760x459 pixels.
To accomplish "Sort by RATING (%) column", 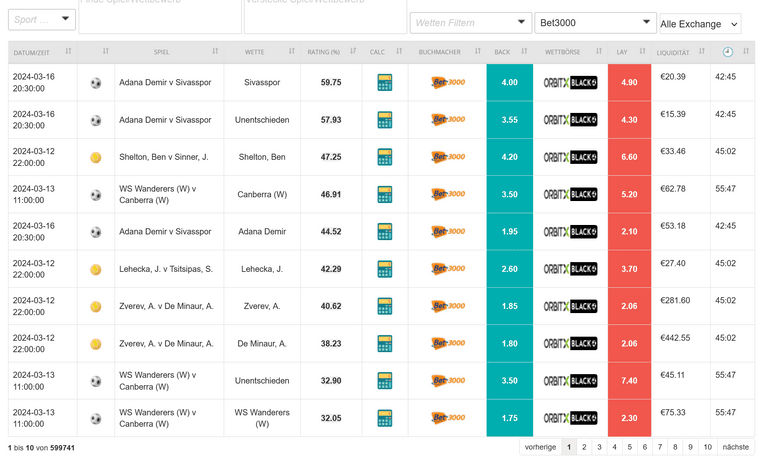I will point(353,51).
